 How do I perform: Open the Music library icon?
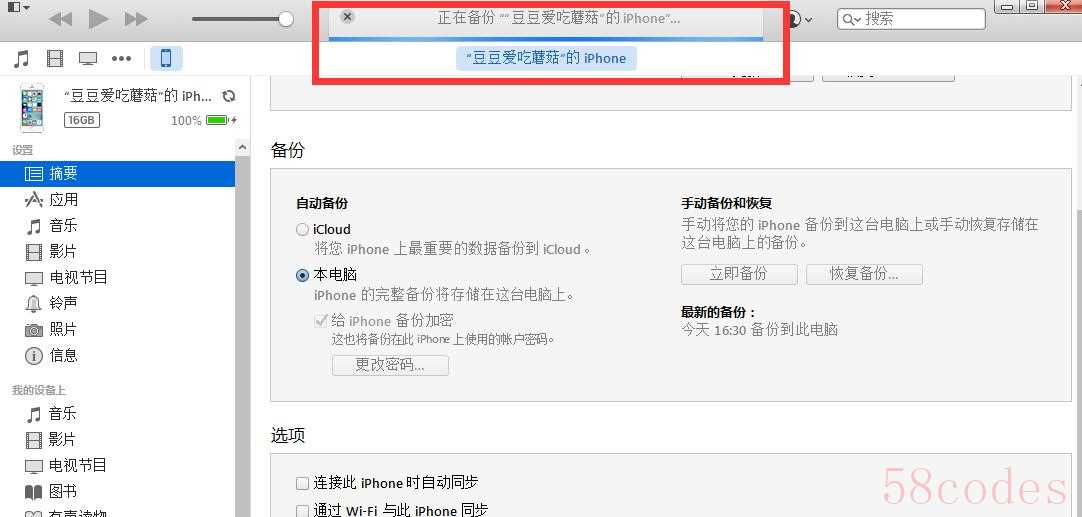click(x=22, y=59)
